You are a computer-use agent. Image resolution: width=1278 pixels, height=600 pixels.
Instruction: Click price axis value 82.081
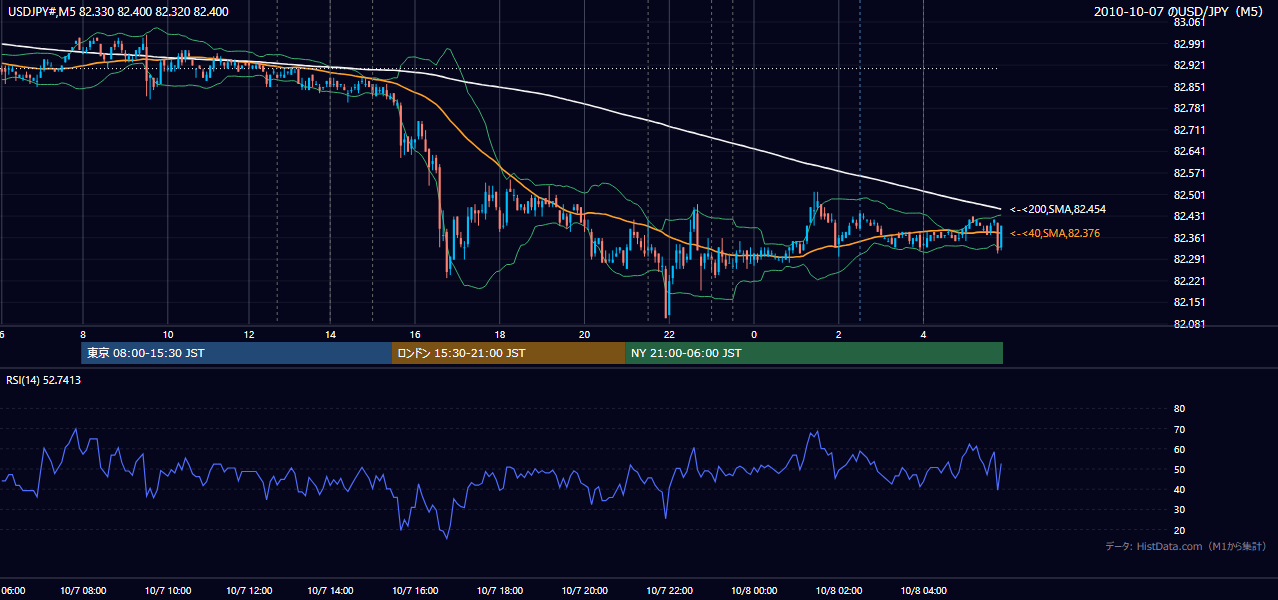(1189, 324)
